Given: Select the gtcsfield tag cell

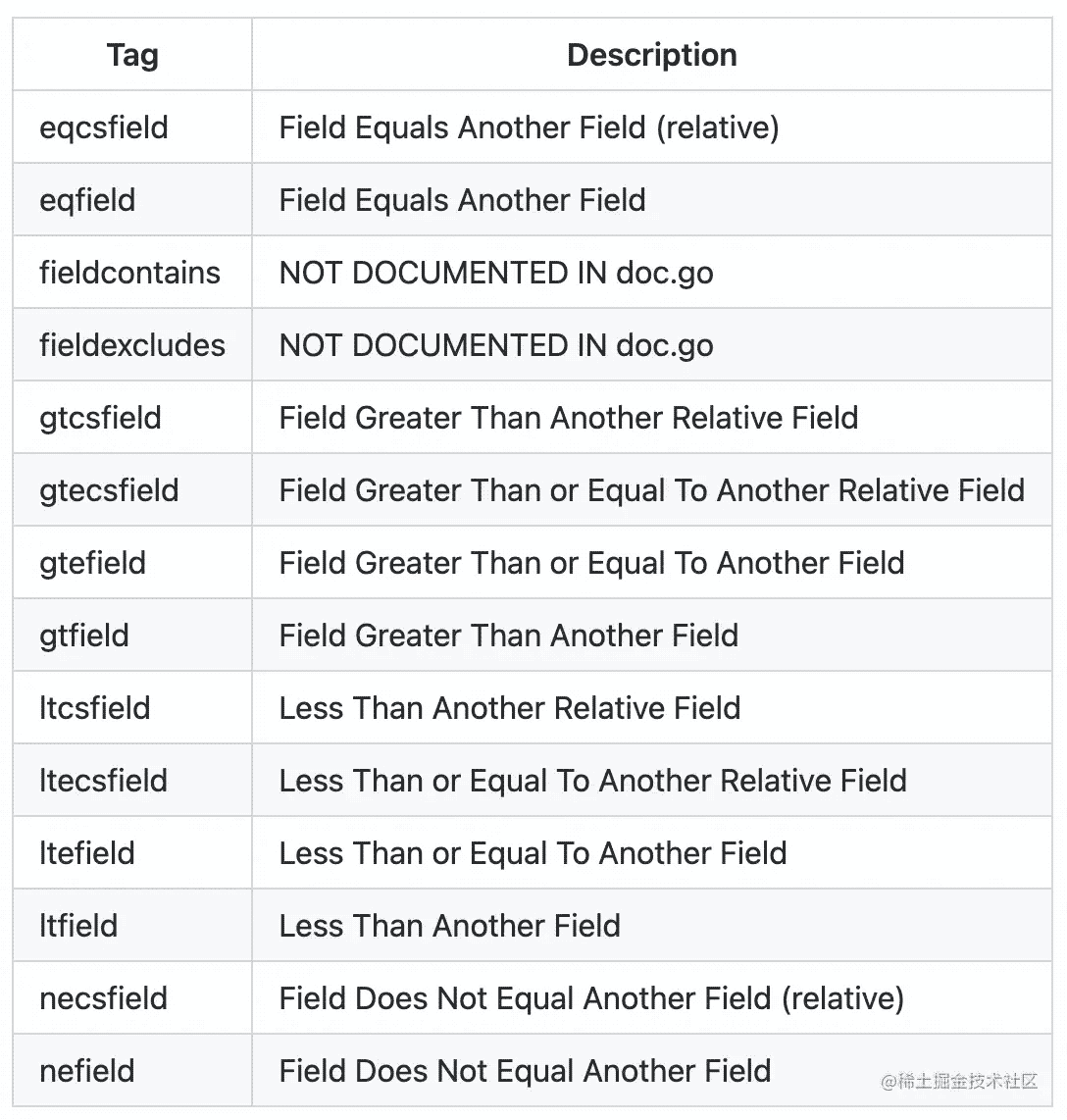Looking at the screenshot, I should [x=100, y=418].
